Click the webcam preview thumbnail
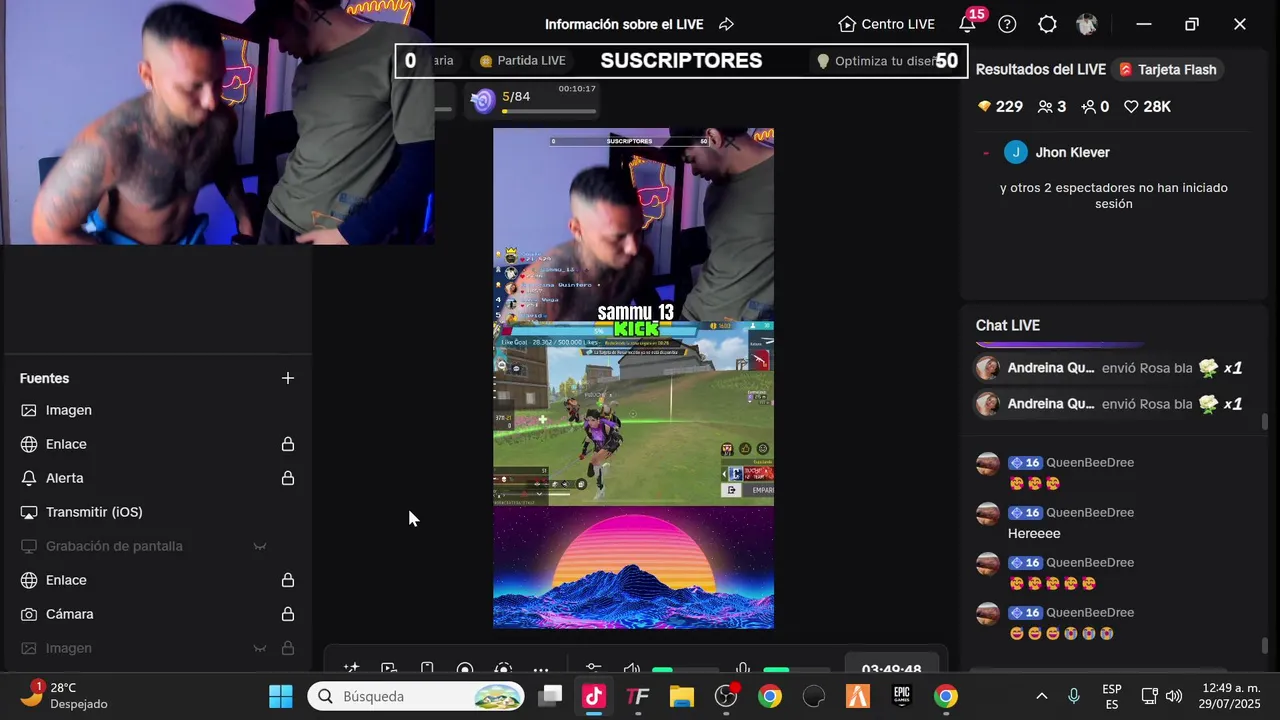 [217, 122]
